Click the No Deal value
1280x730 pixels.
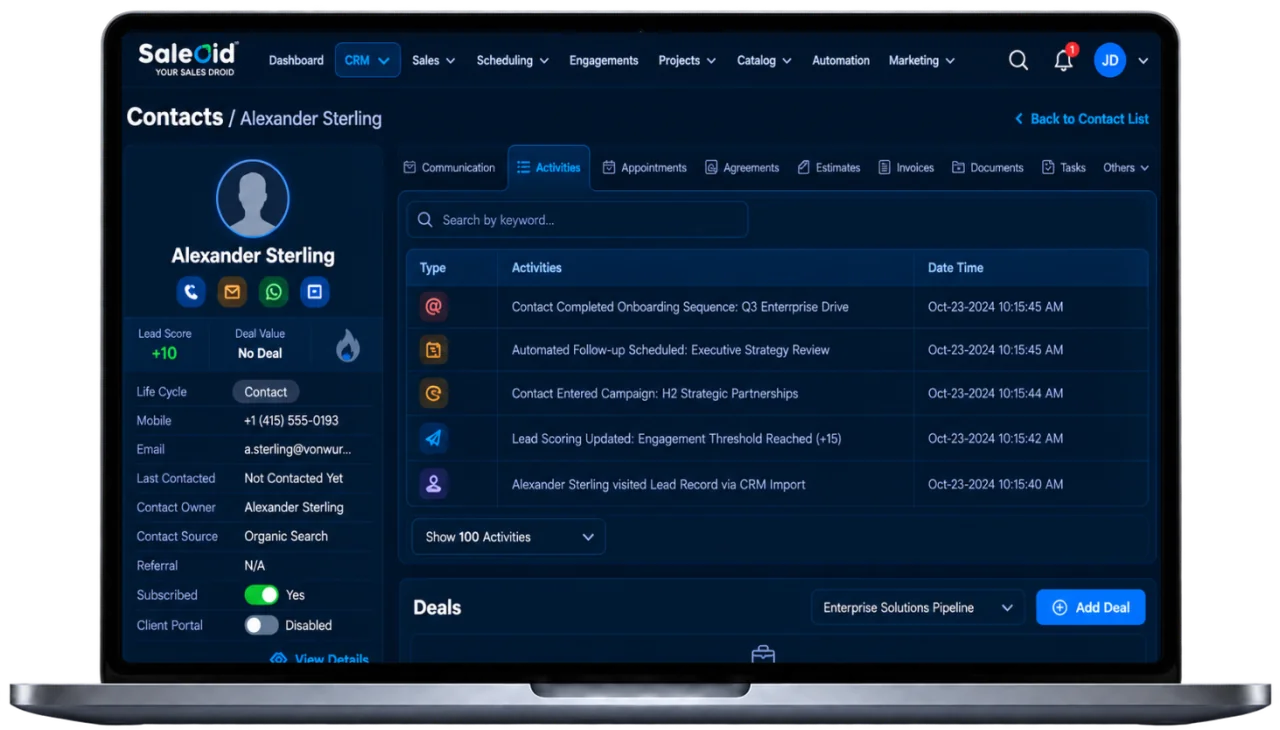pos(260,353)
